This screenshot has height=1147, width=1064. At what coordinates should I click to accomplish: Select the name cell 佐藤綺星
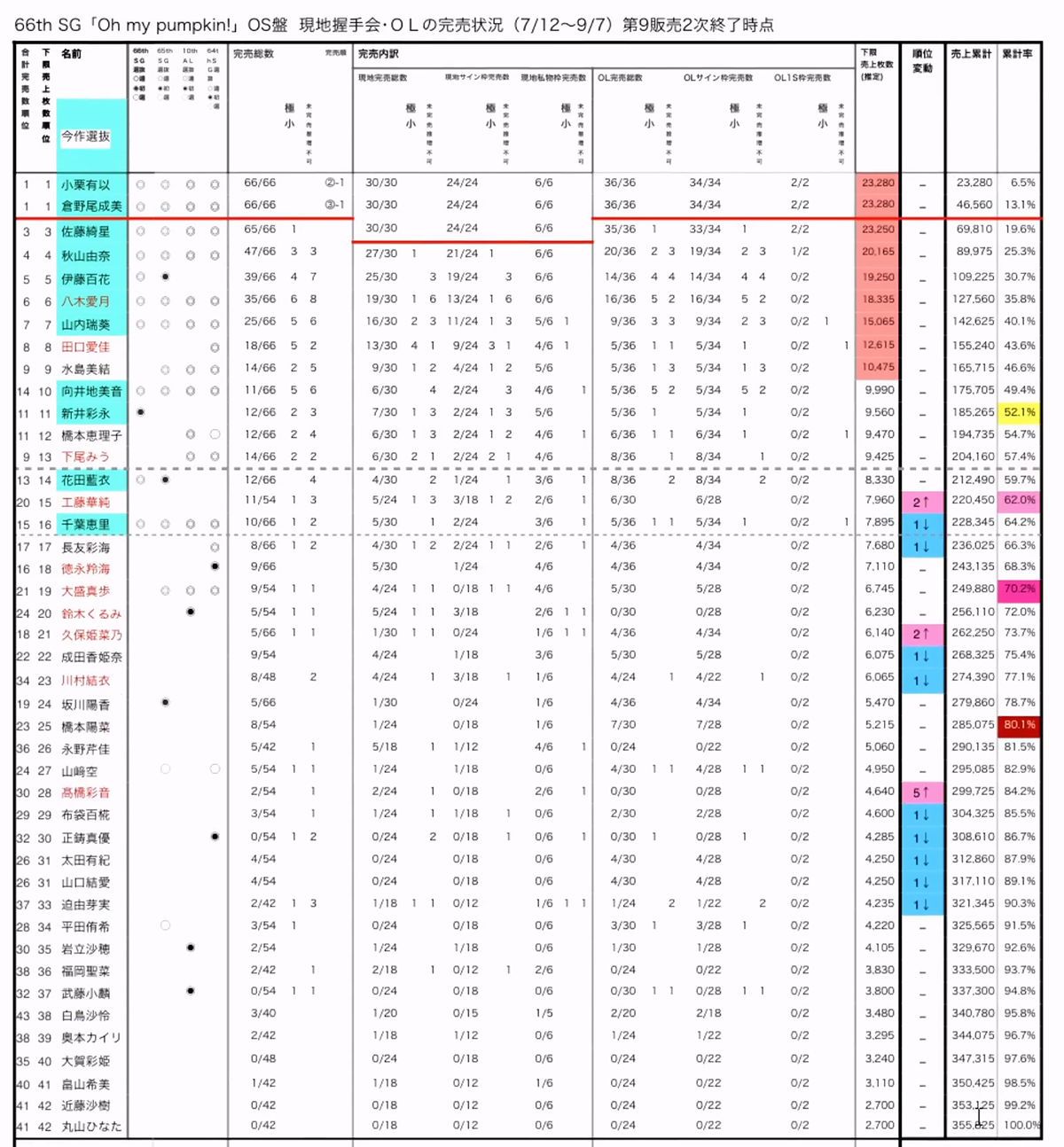(86, 231)
